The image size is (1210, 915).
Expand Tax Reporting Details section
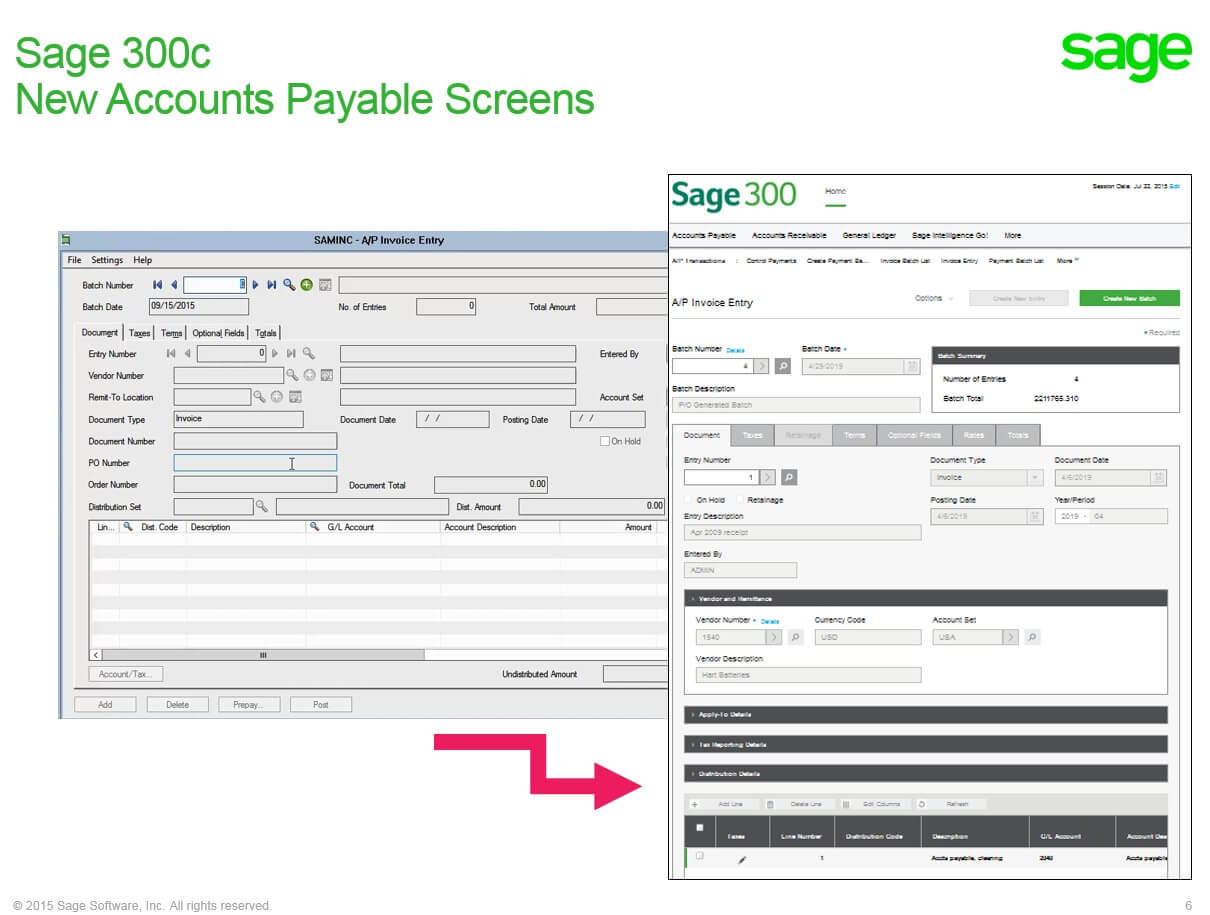(x=927, y=745)
